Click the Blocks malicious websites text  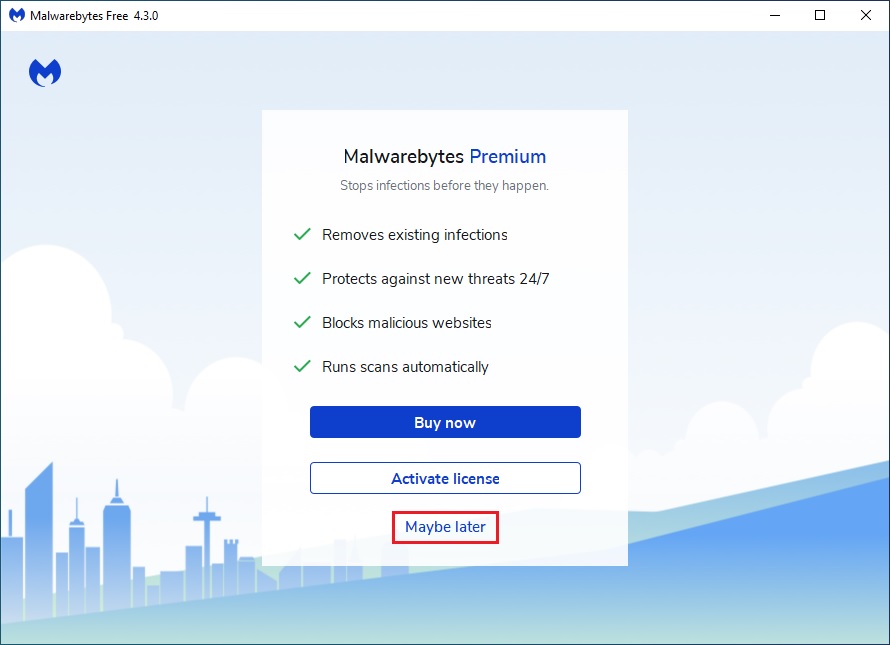click(406, 322)
